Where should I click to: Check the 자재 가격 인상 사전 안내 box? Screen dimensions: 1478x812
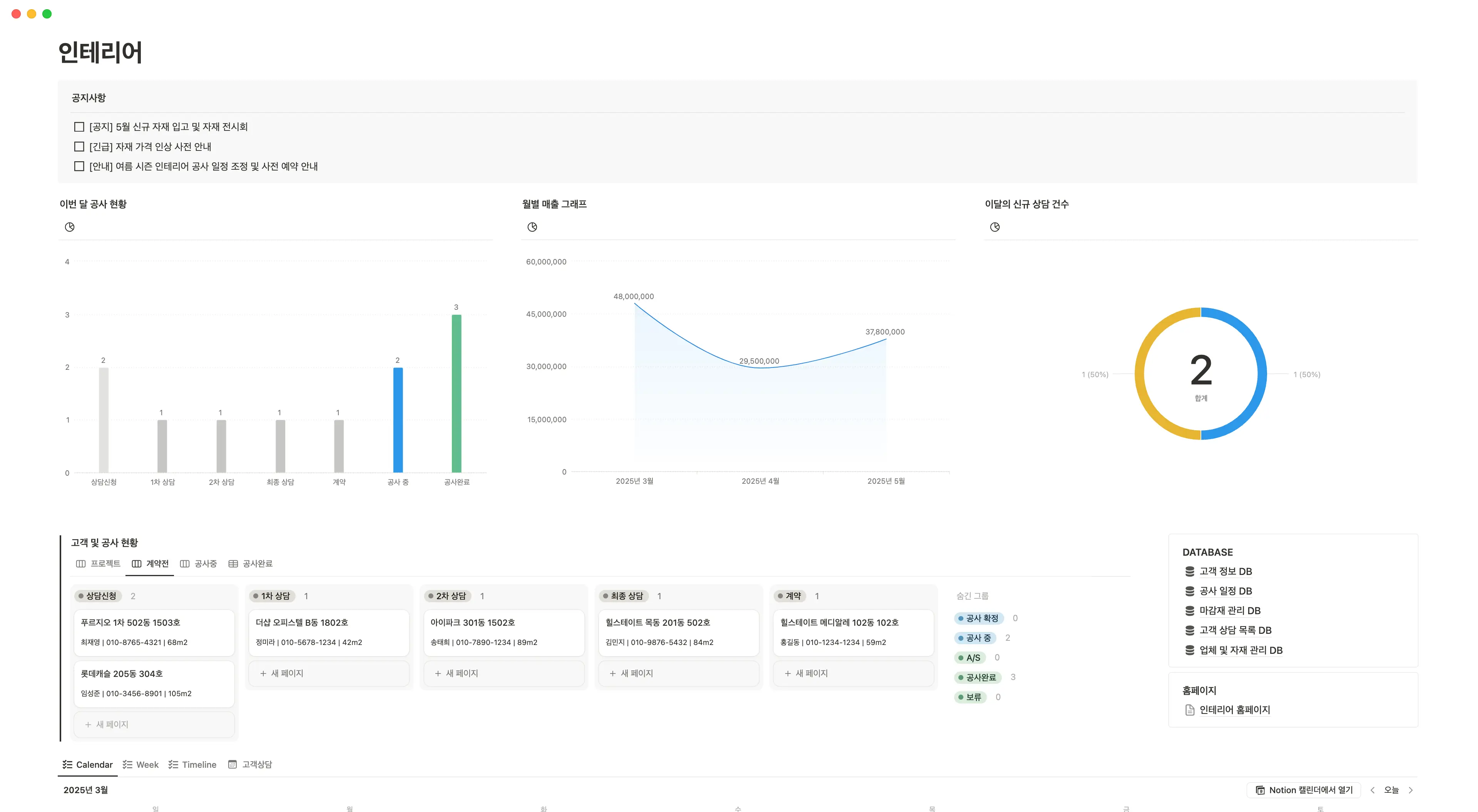coord(79,147)
